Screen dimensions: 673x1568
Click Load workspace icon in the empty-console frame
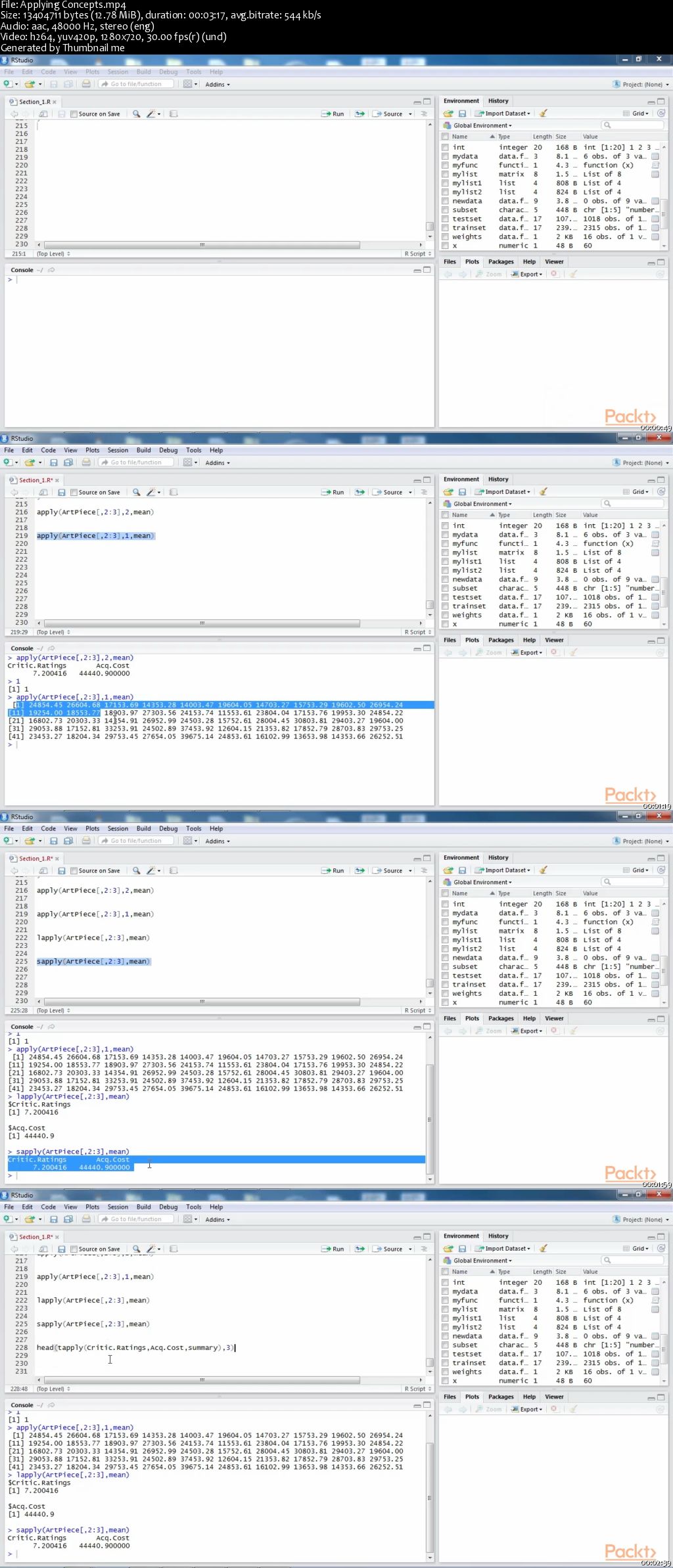pyautogui.click(x=448, y=114)
